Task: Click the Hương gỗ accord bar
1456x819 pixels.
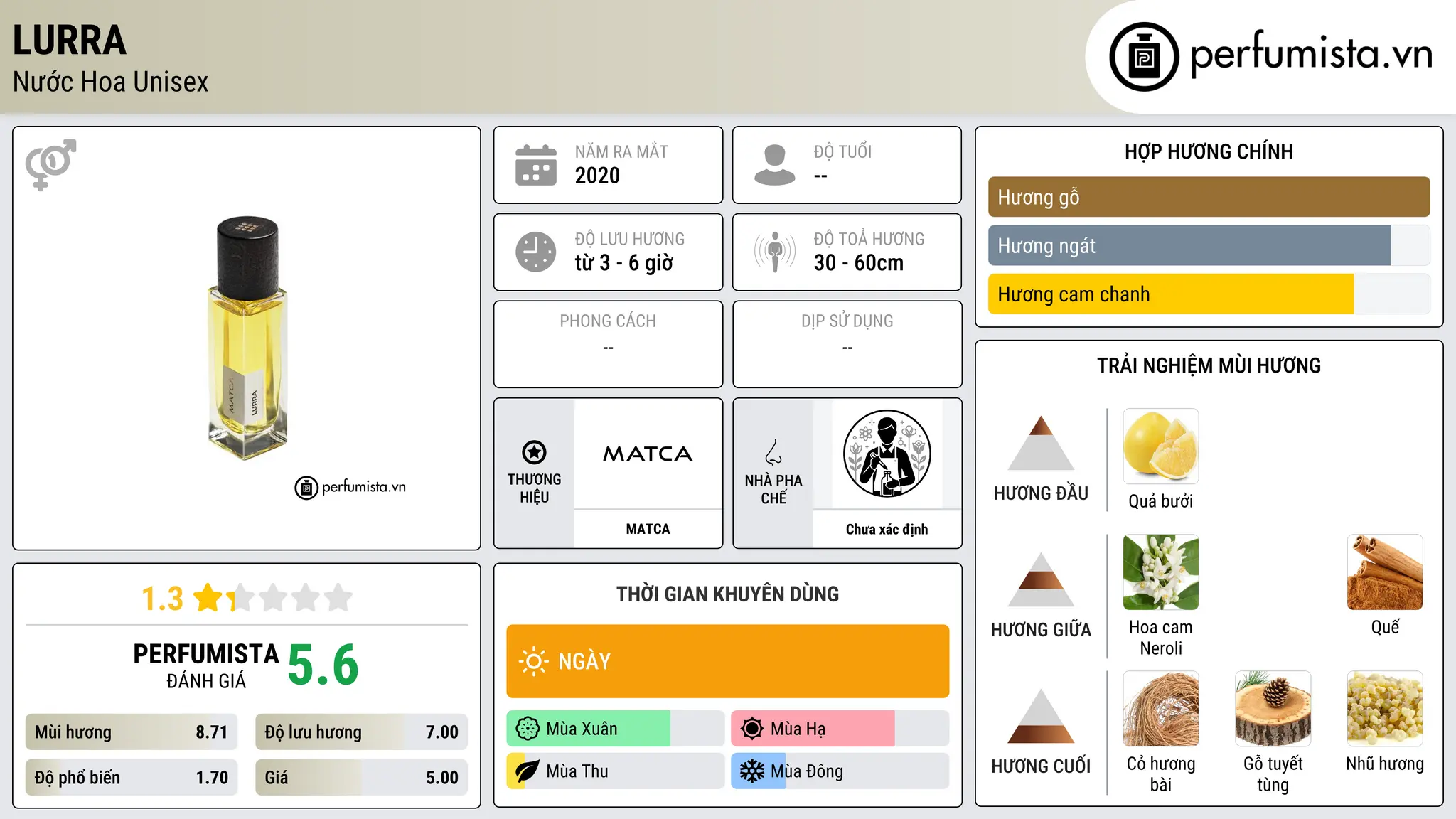Action: click(1209, 197)
